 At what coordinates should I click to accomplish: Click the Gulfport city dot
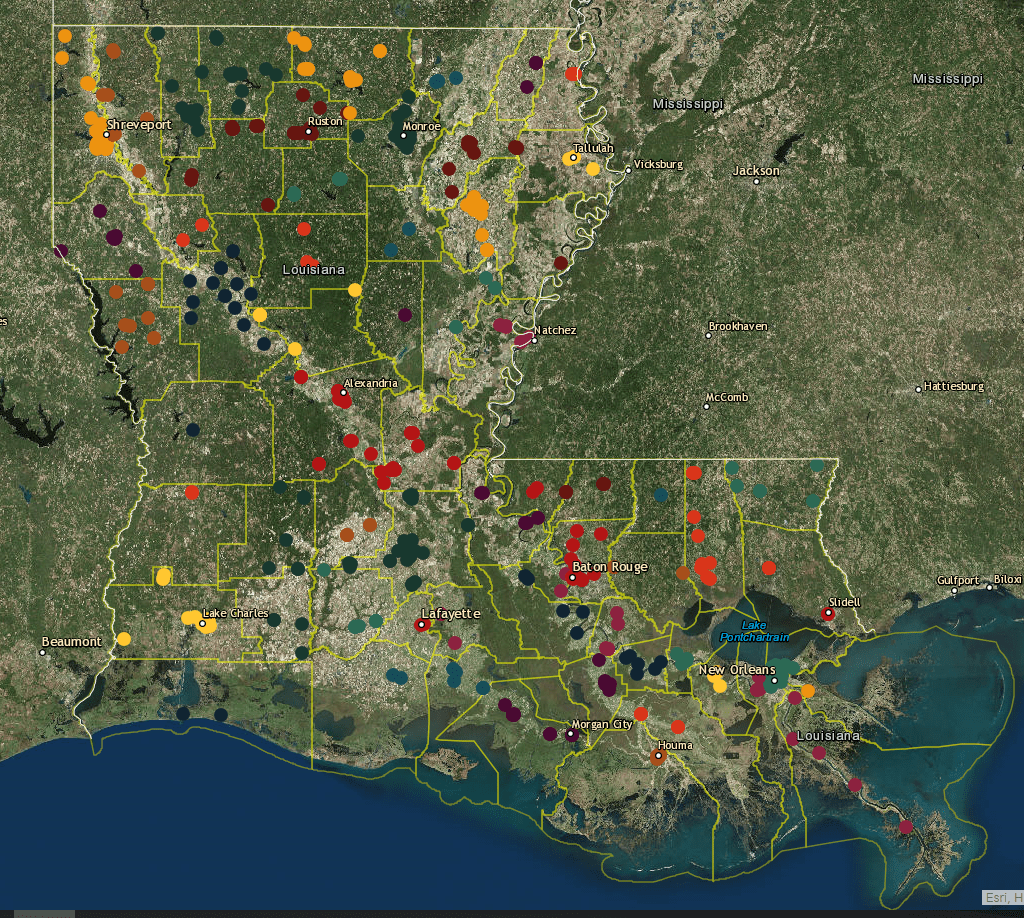(x=955, y=590)
